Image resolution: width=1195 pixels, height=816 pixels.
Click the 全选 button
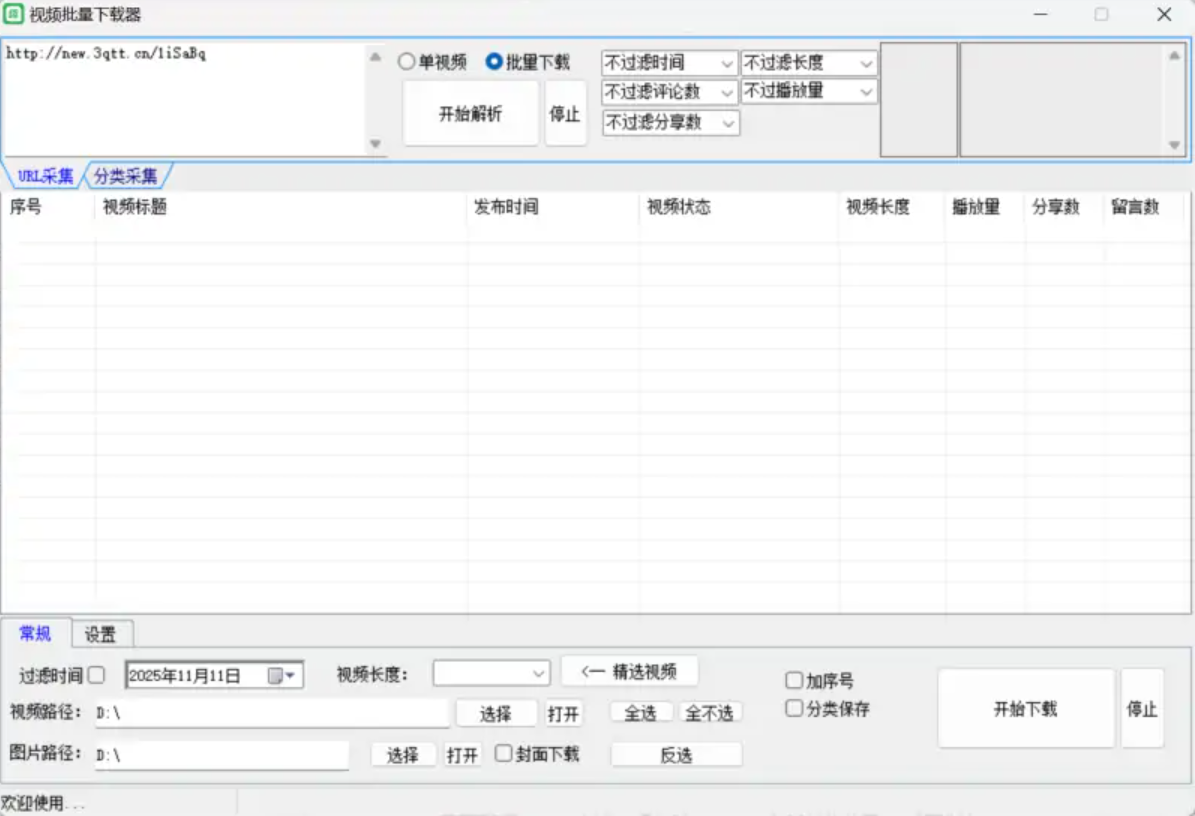[x=640, y=713]
